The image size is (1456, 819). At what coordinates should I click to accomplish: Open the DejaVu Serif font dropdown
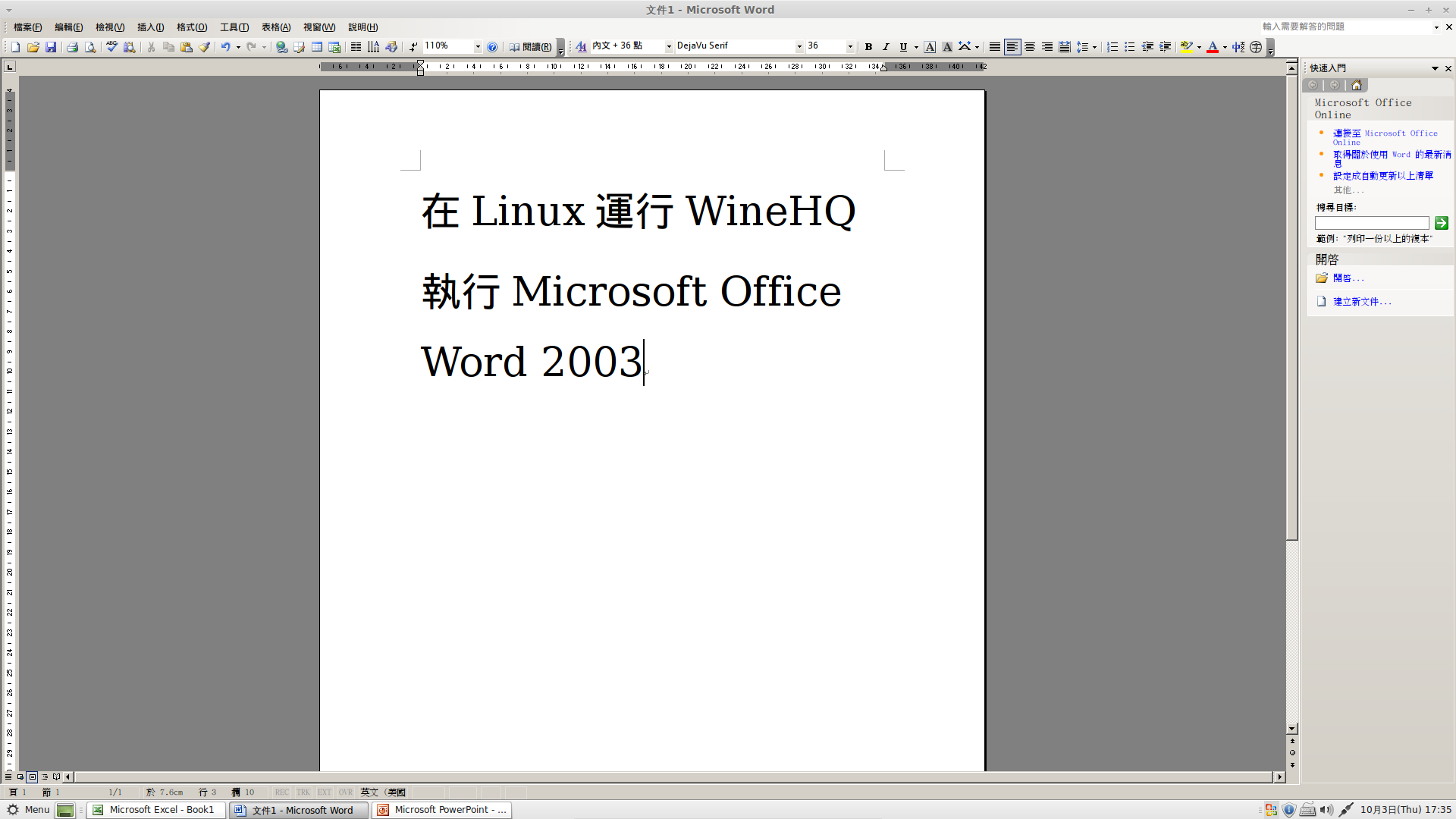coord(799,47)
